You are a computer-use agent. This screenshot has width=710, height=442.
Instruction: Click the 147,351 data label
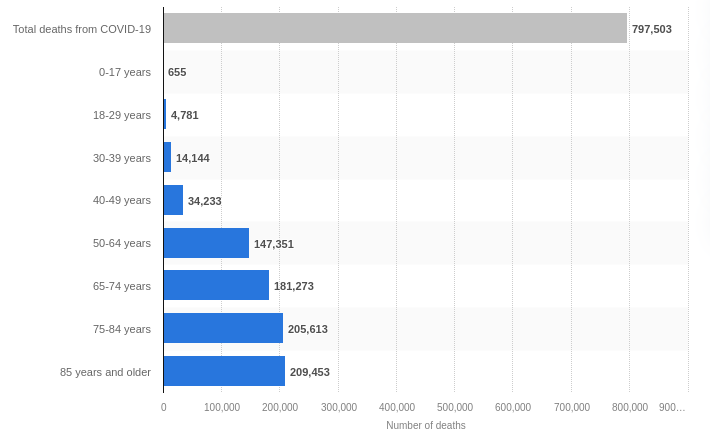[x=273, y=244]
